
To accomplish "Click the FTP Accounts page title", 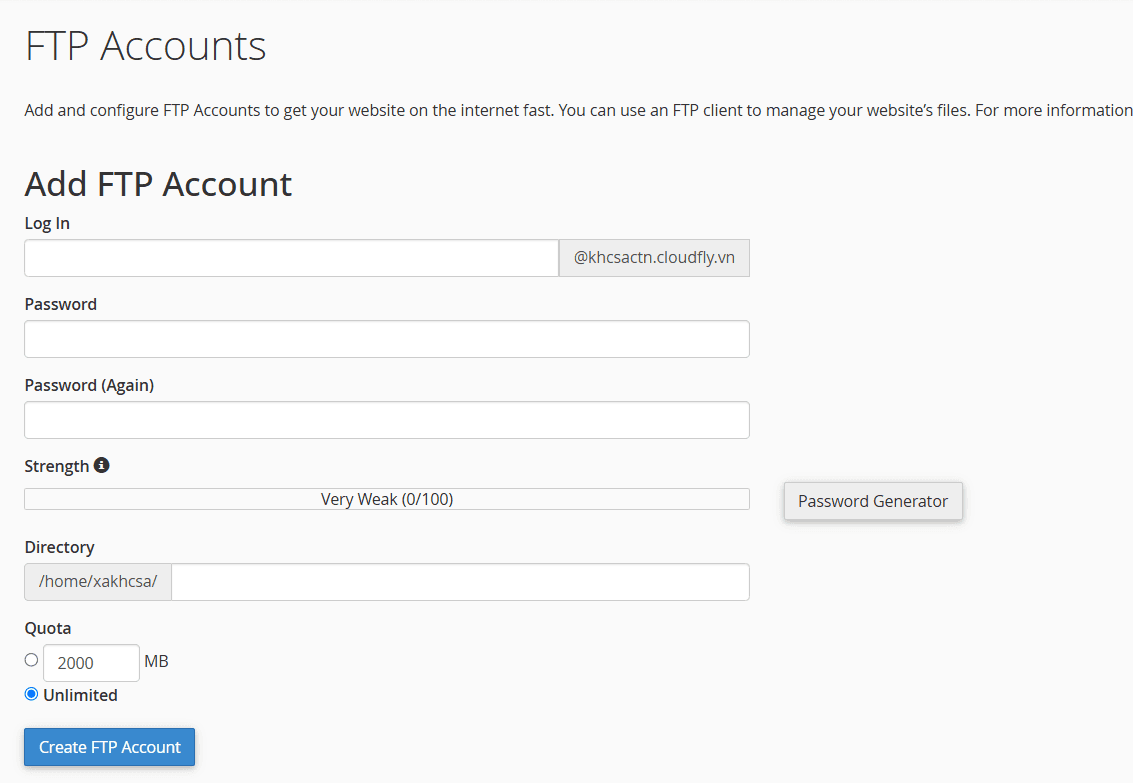I will pyautogui.click(x=145, y=46).
